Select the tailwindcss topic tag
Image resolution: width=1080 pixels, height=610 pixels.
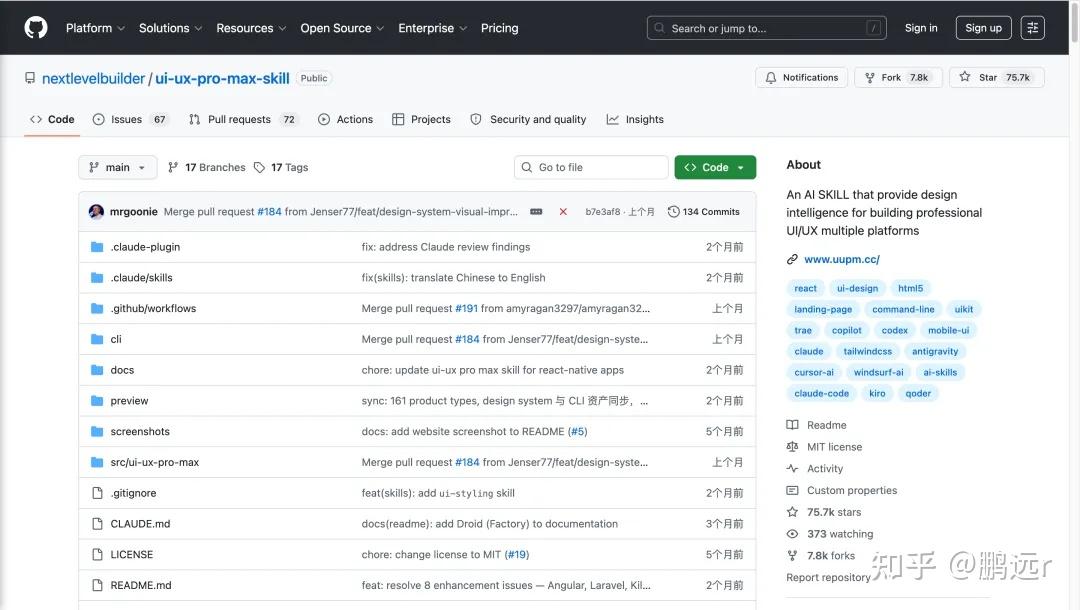[867, 351]
